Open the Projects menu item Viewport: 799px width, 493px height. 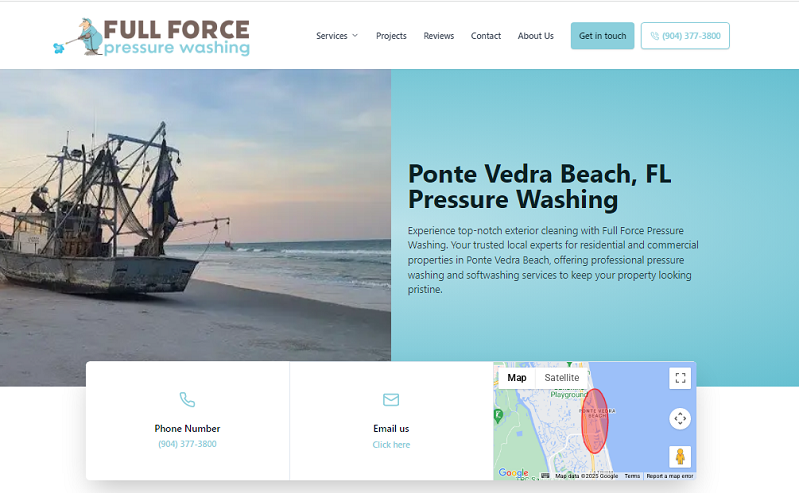click(x=391, y=36)
